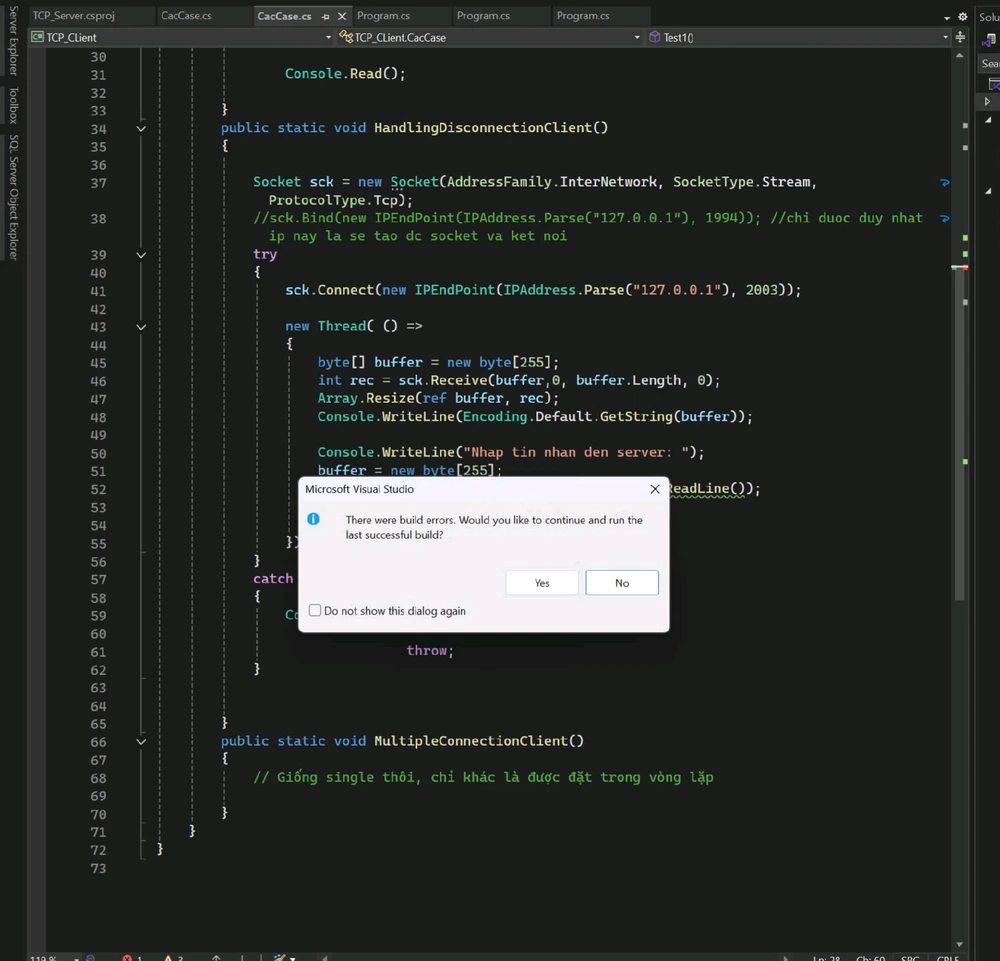Click Yes to run last successful build
Viewport: 1000px width, 961px height.
[x=541, y=583]
